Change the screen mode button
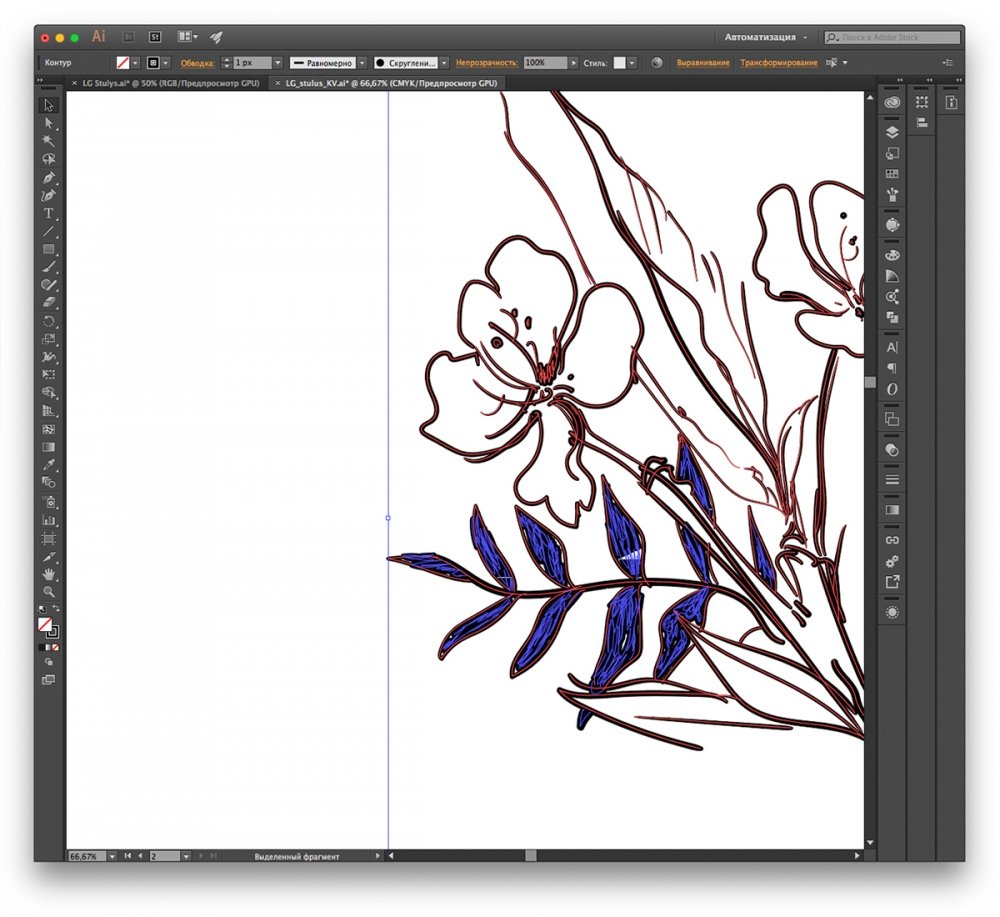Viewport: 1000px width, 917px height. (48, 680)
